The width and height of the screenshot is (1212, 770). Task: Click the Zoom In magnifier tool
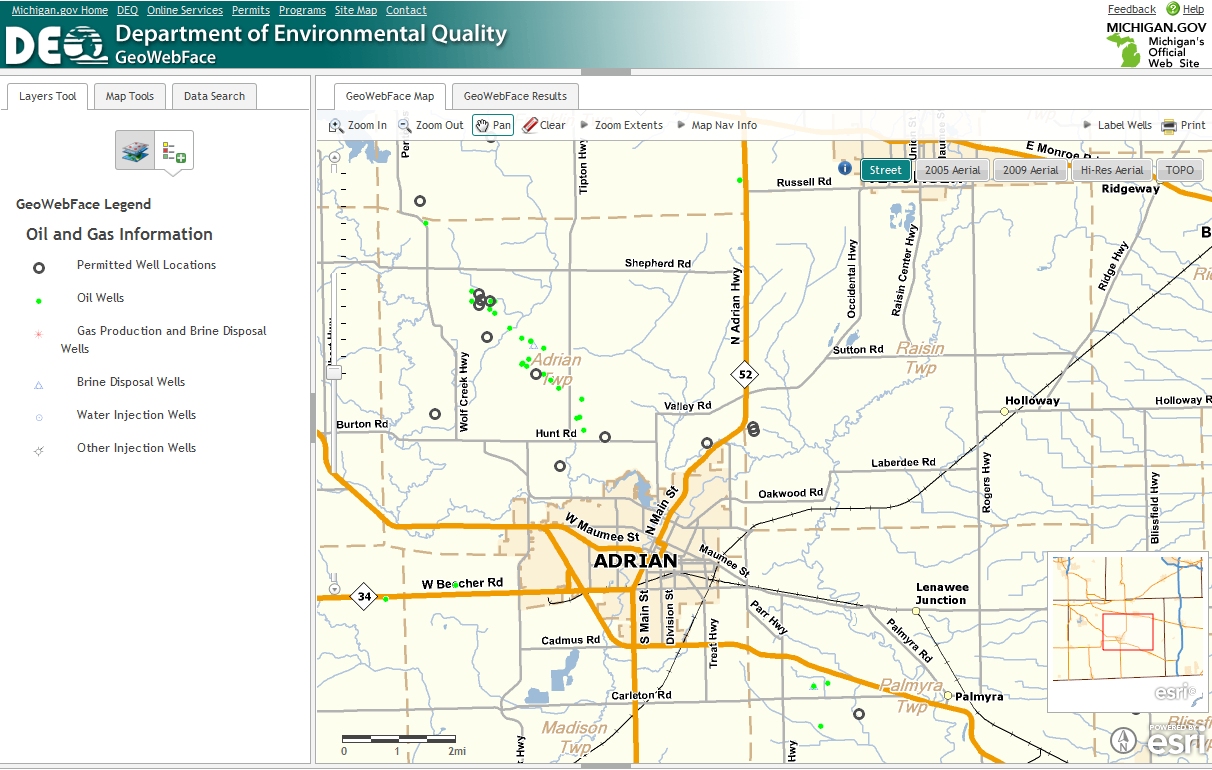(x=357, y=125)
